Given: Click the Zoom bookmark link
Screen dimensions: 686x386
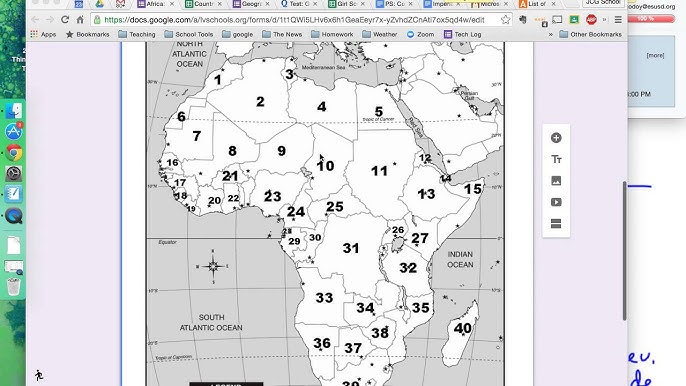Looking at the screenshot, I should [420, 34].
